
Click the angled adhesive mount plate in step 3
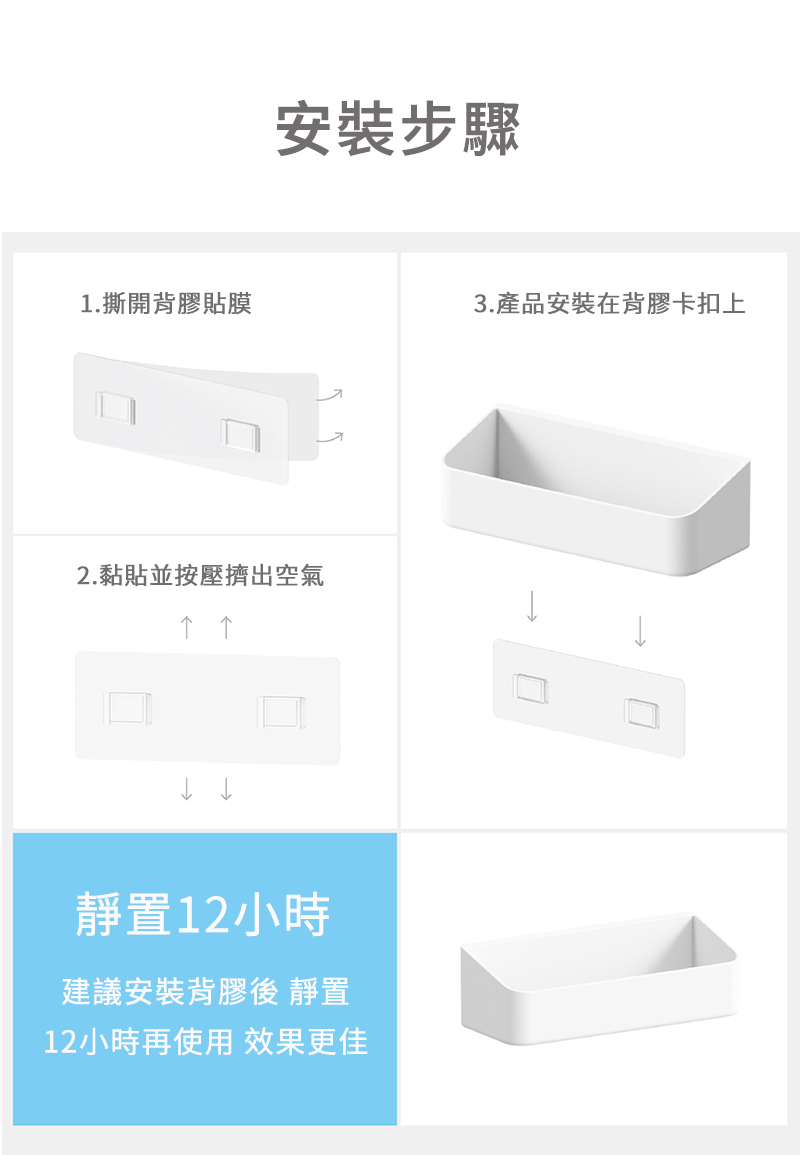tap(589, 698)
